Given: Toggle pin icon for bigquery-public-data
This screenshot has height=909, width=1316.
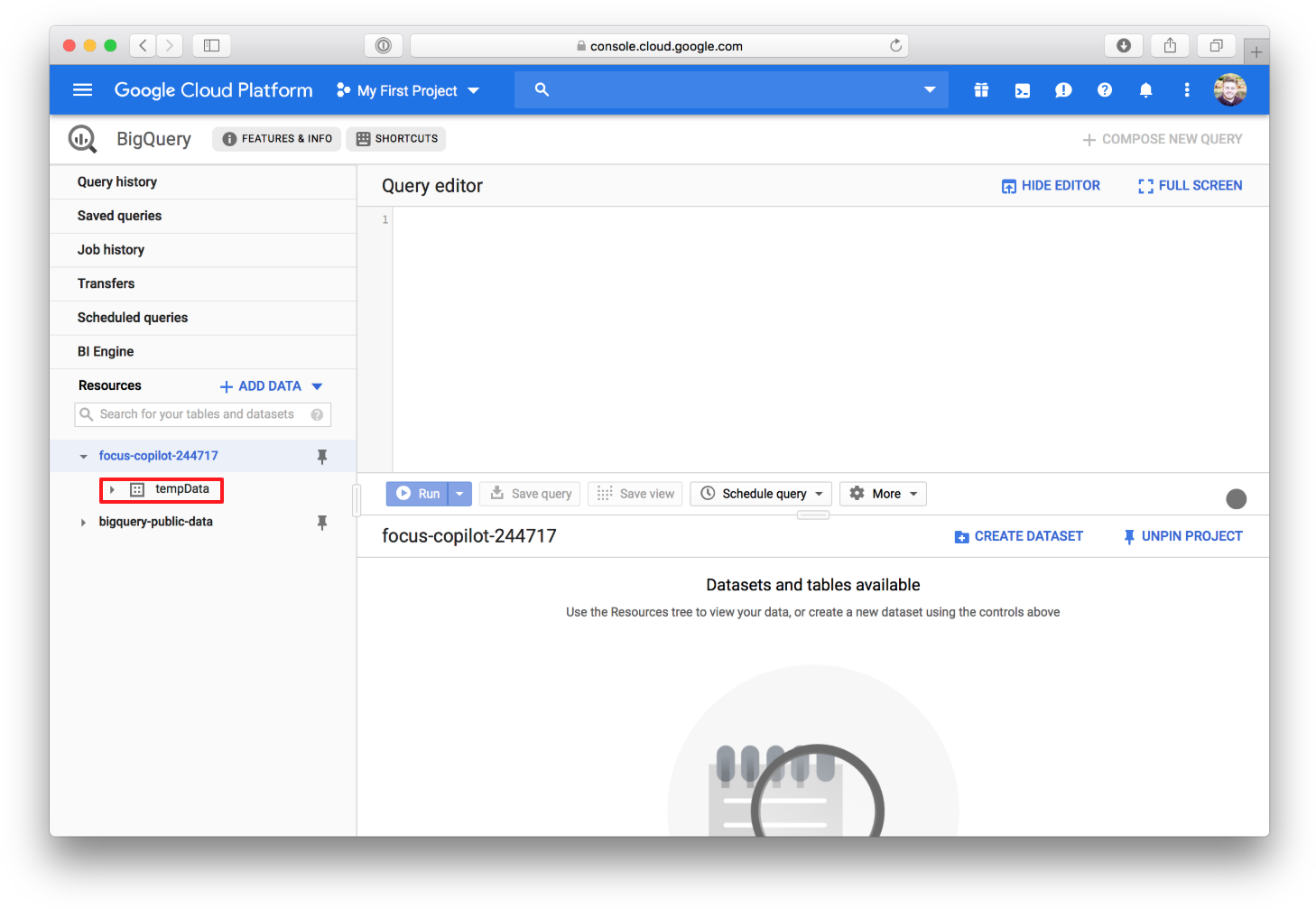Looking at the screenshot, I should click(x=322, y=523).
